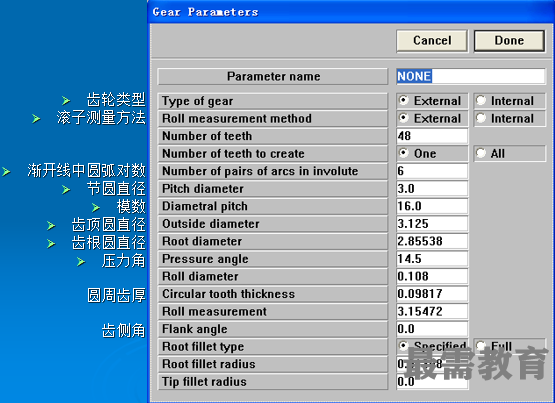Click the Roll measurement method label
This screenshot has height=403, width=555.
point(273,119)
